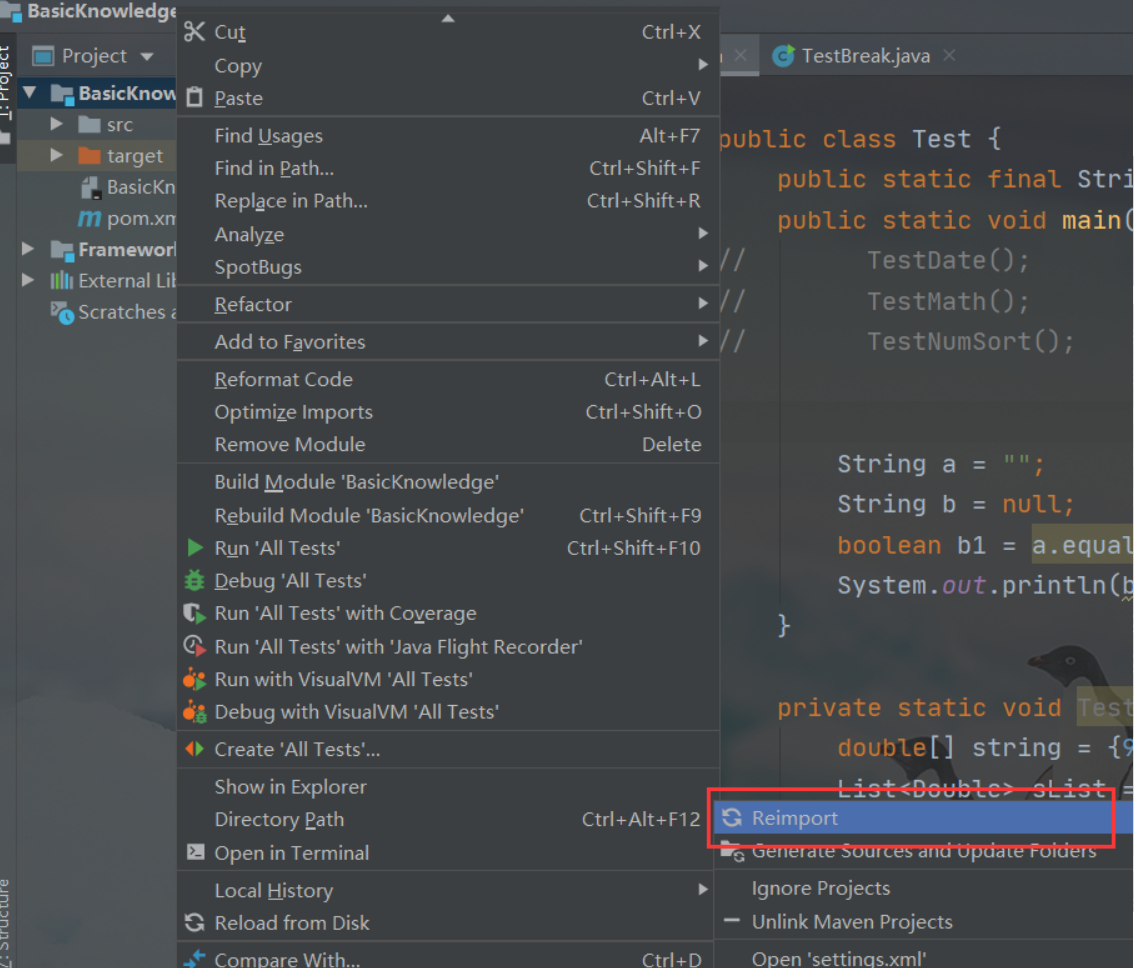Click the Run with VisualVM icon
The width and height of the screenshot is (1134, 968).
[x=195, y=679]
